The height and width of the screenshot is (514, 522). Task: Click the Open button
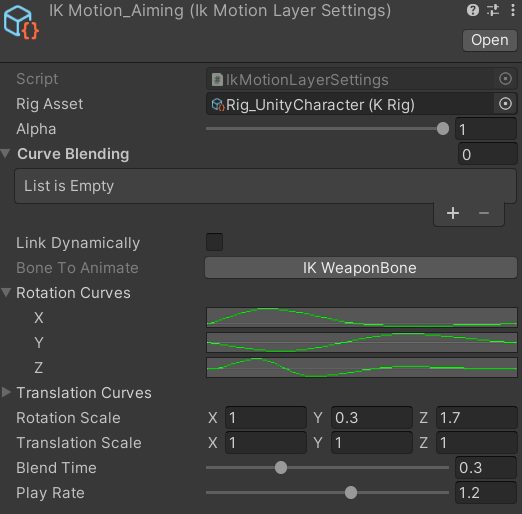click(x=489, y=40)
